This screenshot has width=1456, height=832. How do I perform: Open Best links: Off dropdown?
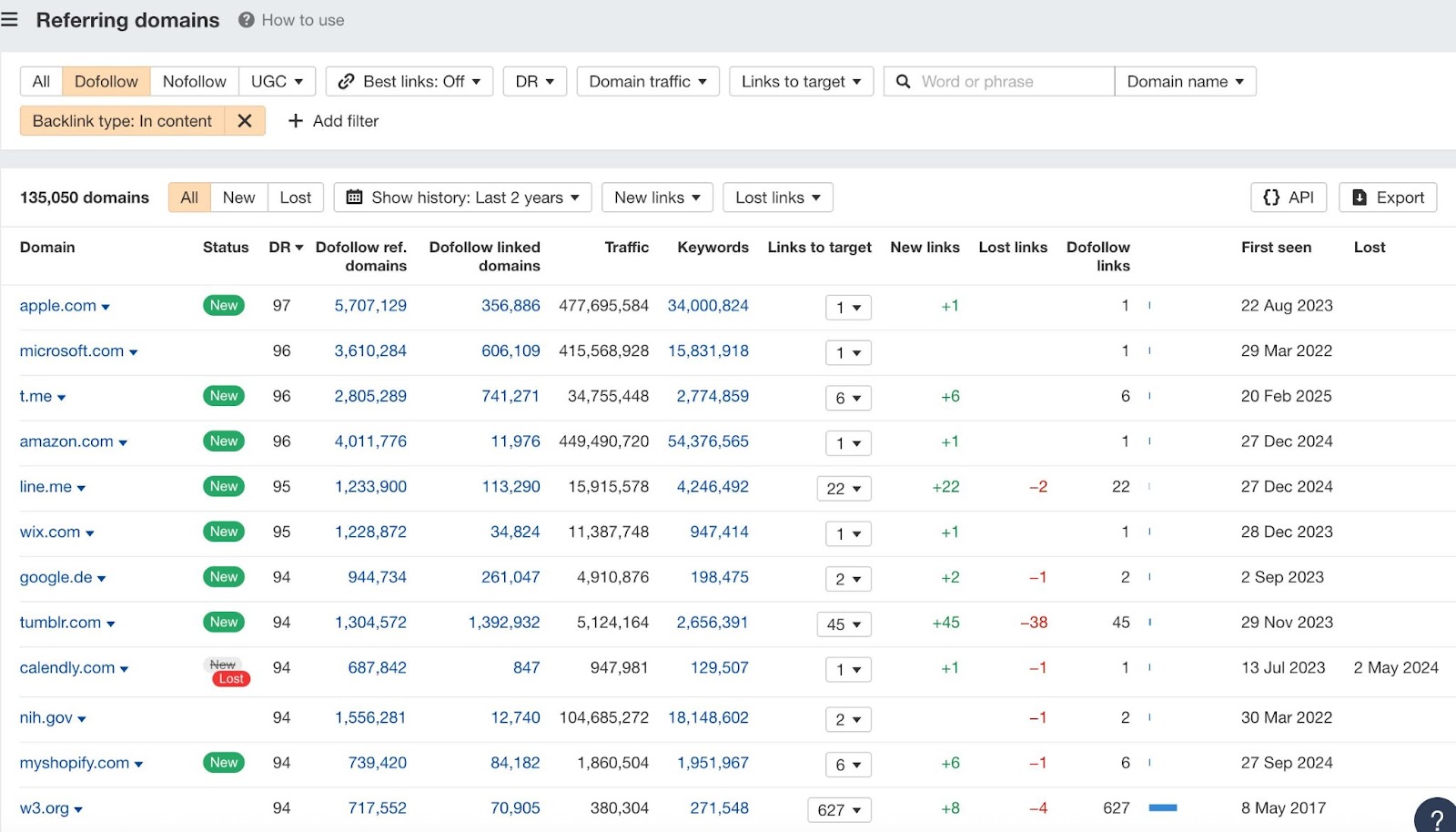(x=409, y=82)
